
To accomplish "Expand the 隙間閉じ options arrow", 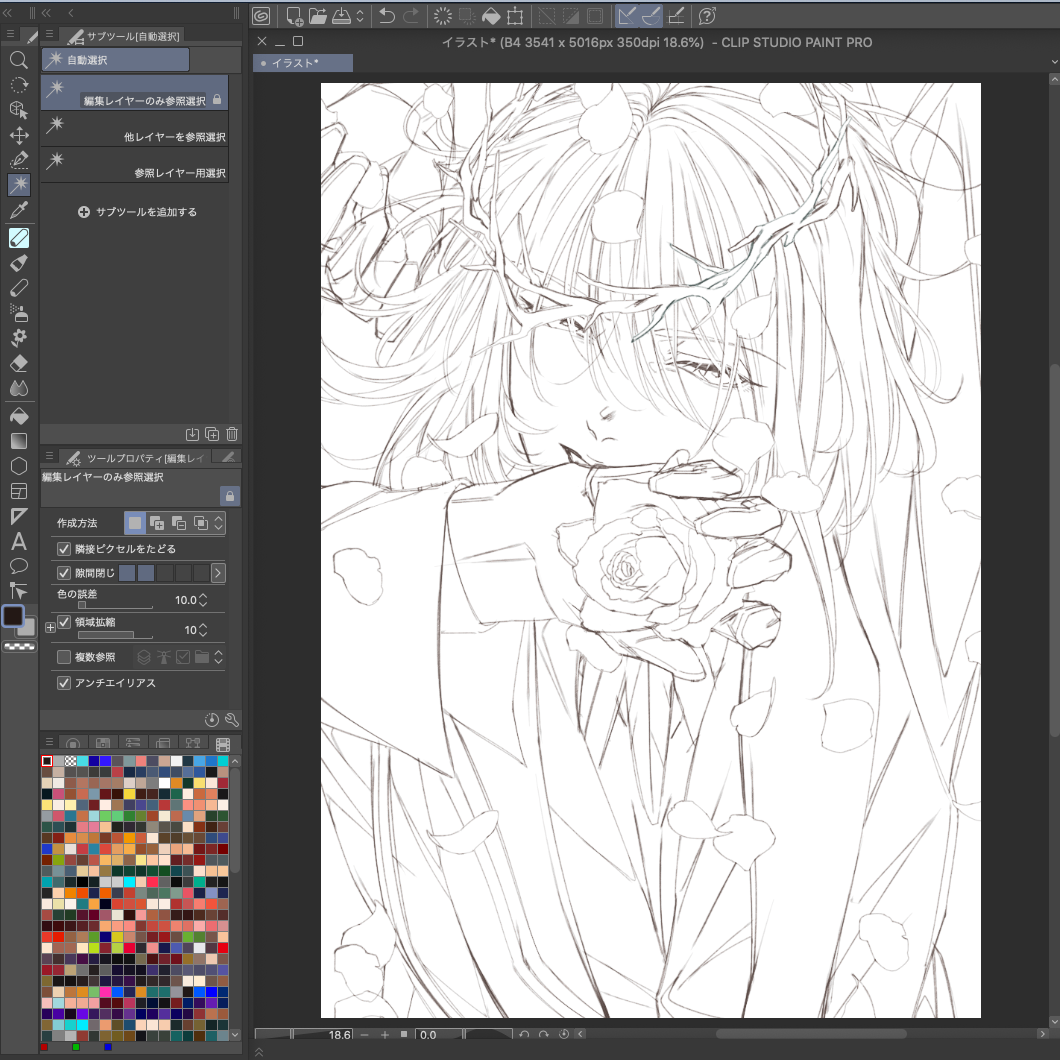I will (x=218, y=573).
